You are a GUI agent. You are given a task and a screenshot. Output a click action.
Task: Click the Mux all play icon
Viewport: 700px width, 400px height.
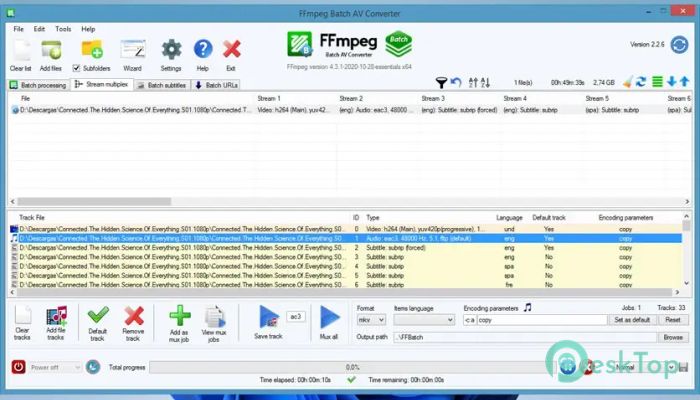pyautogui.click(x=329, y=318)
